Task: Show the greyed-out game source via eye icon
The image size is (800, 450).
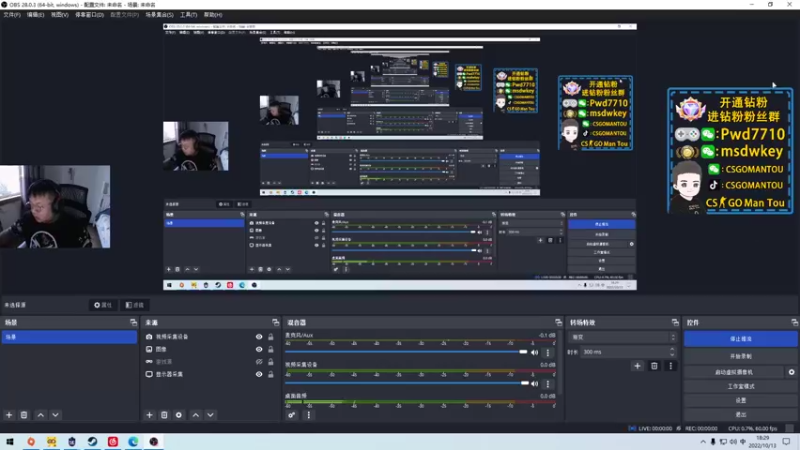Action: [x=259, y=362]
